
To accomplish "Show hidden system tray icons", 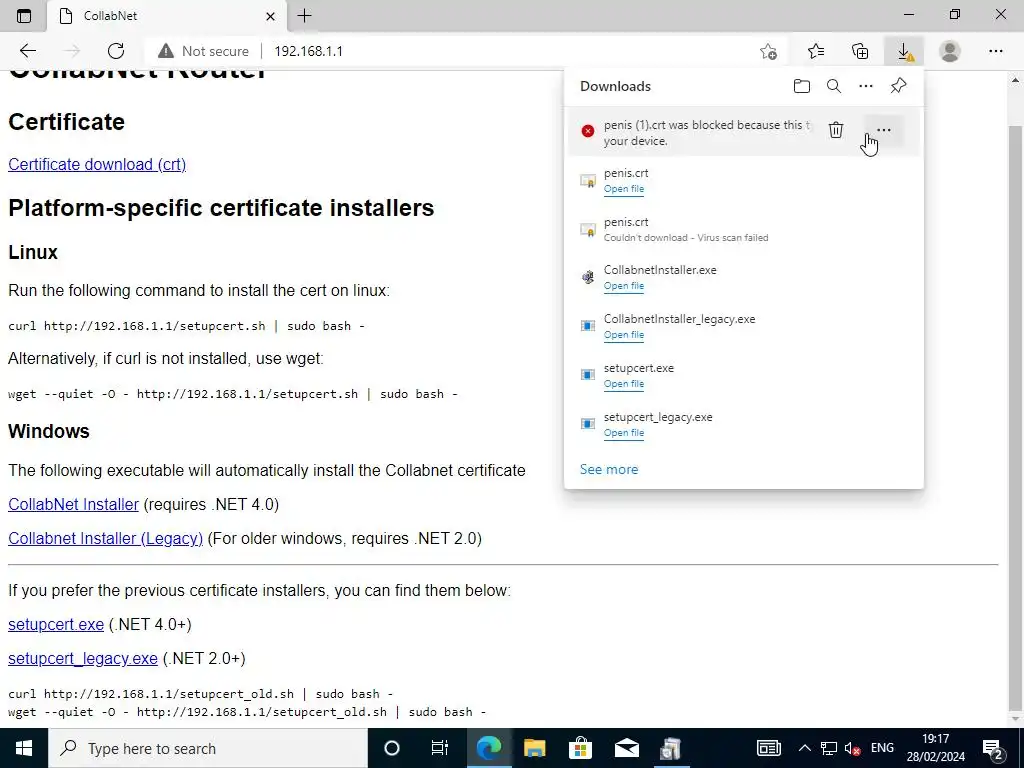I will (805, 748).
